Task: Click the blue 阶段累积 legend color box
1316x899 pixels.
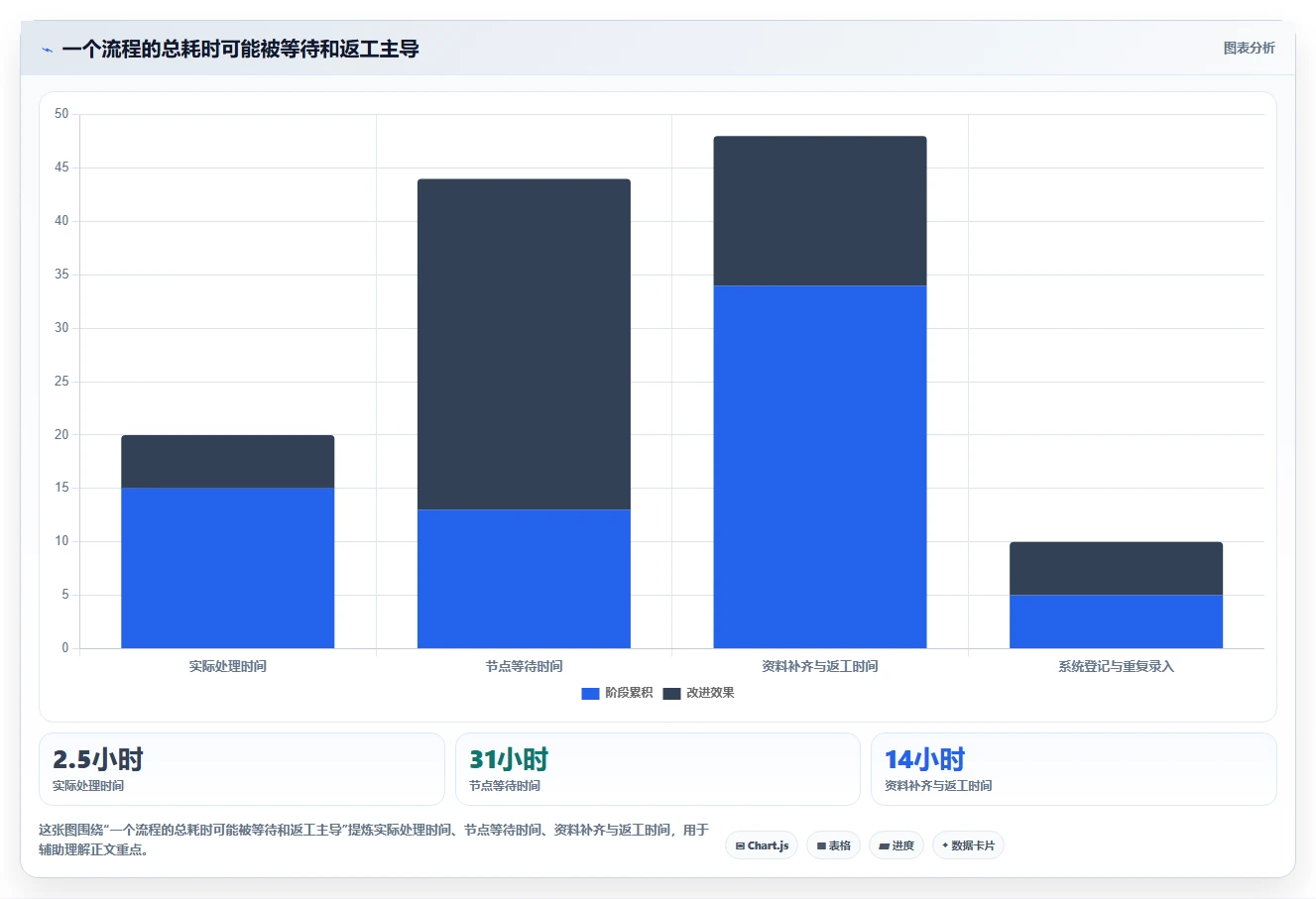Action: [590, 693]
